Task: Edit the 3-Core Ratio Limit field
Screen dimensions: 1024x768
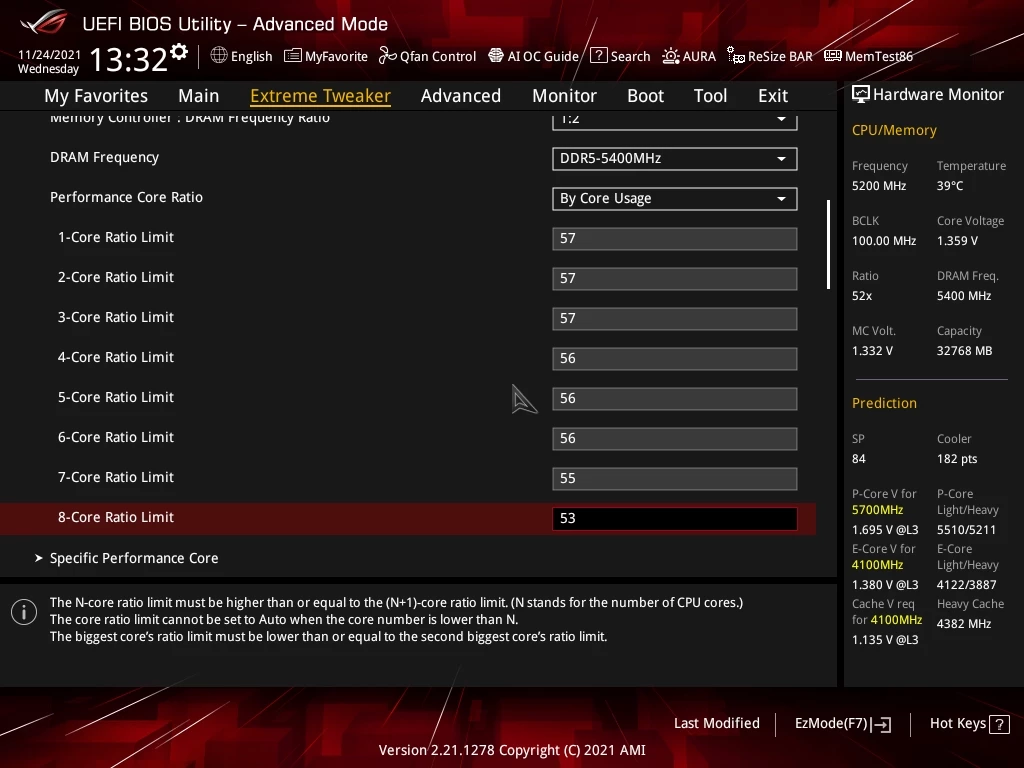Action: click(x=675, y=319)
